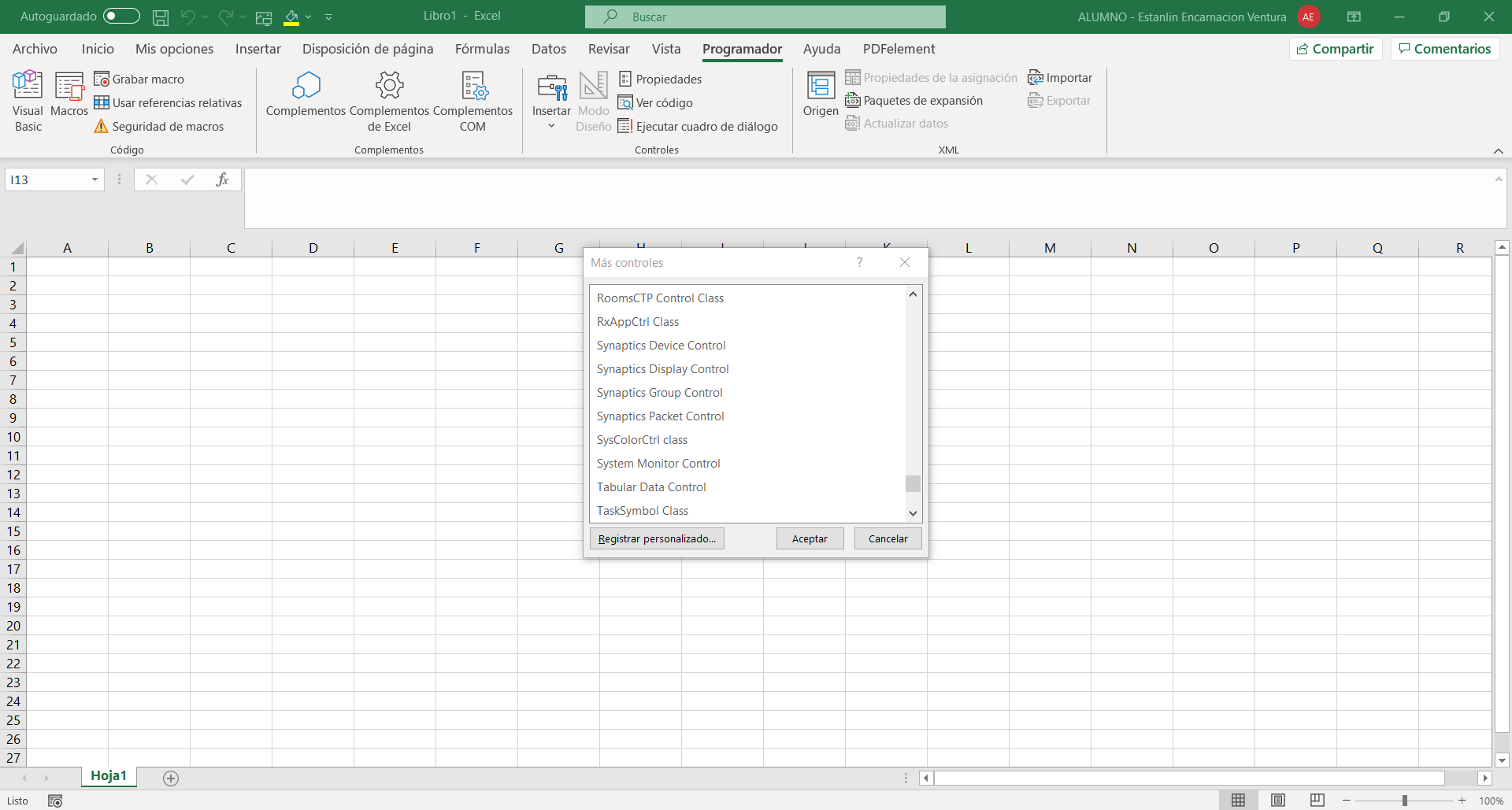Open the Macros dialog
1512x810 pixels.
click(x=69, y=94)
